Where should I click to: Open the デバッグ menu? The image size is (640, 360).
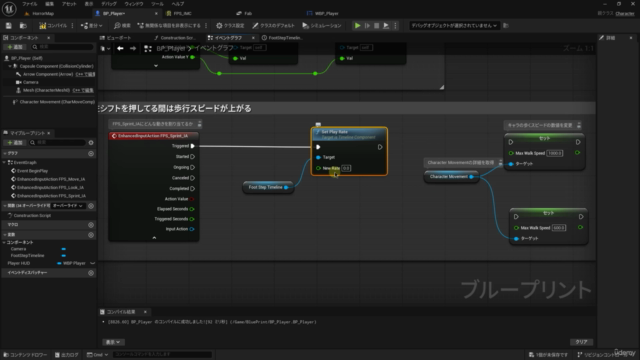point(109,4)
